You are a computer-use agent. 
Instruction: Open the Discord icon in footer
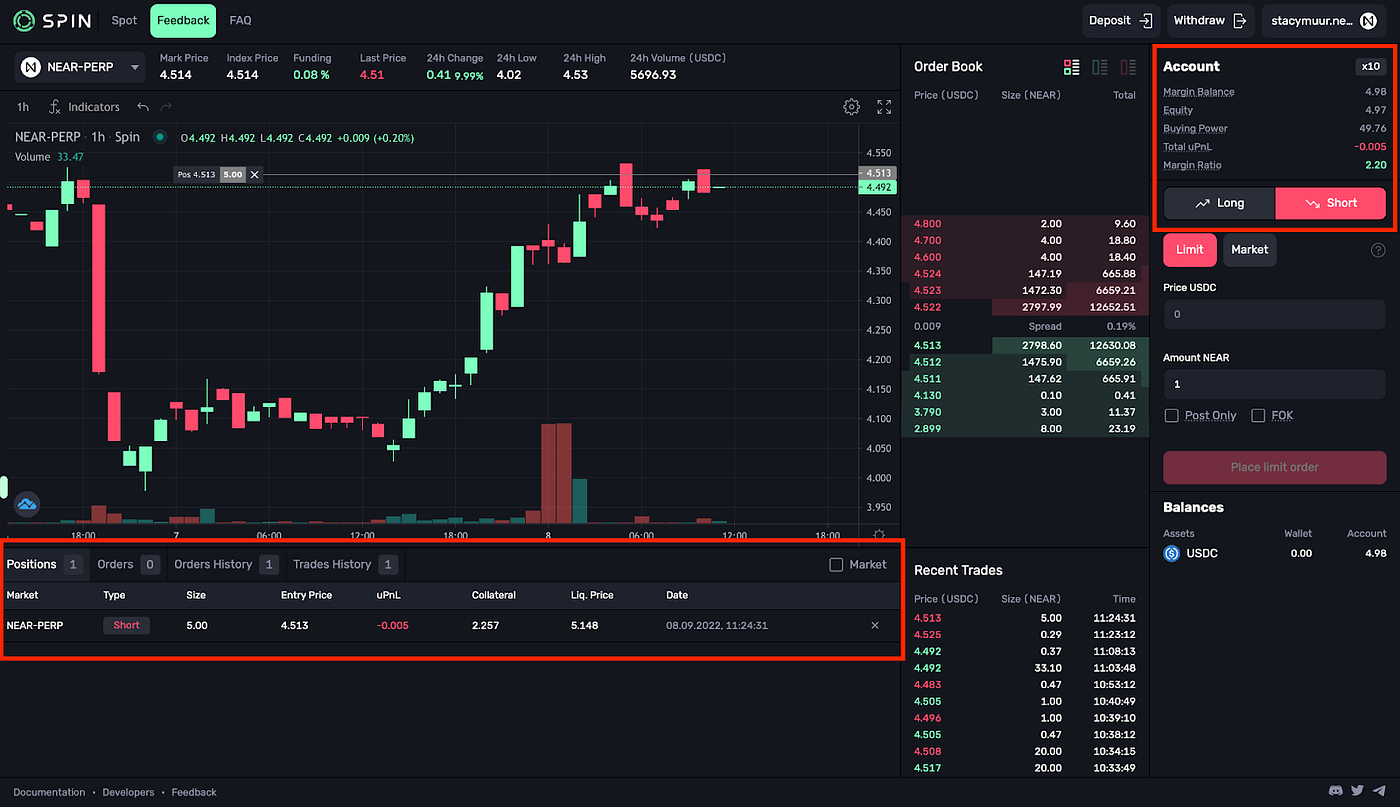pos(1335,791)
